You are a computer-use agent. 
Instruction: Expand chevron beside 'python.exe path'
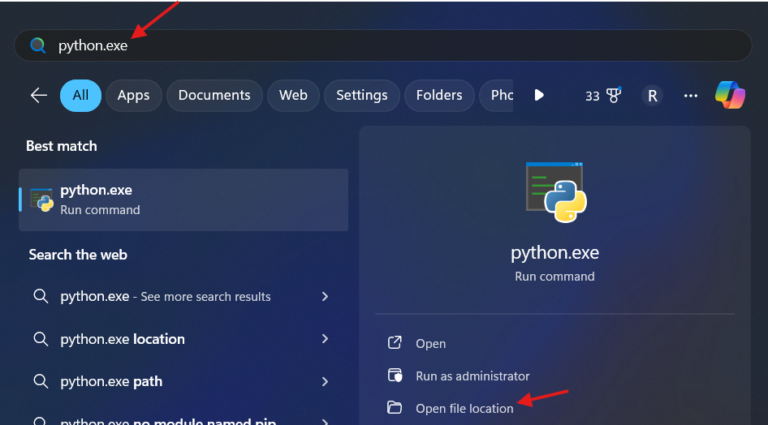tap(325, 381)
